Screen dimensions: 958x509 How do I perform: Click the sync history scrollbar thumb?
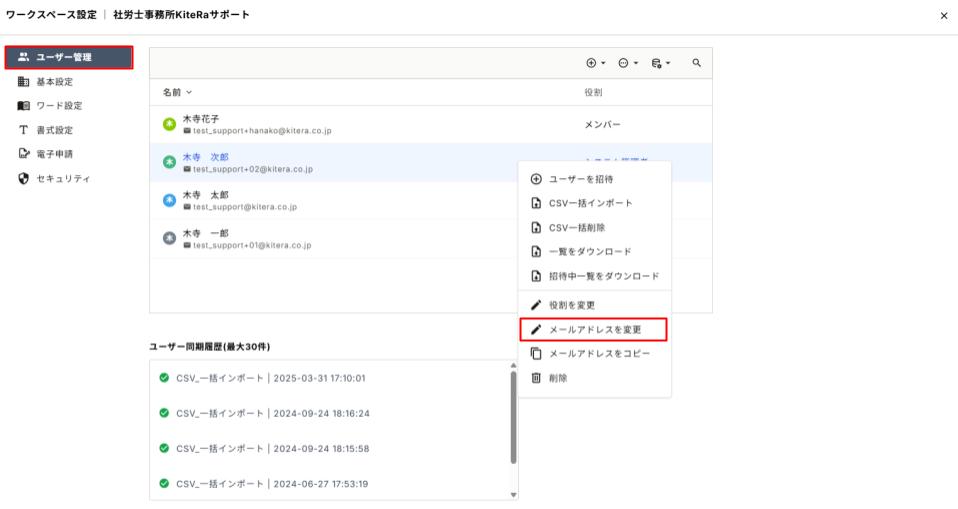point(513,417)
